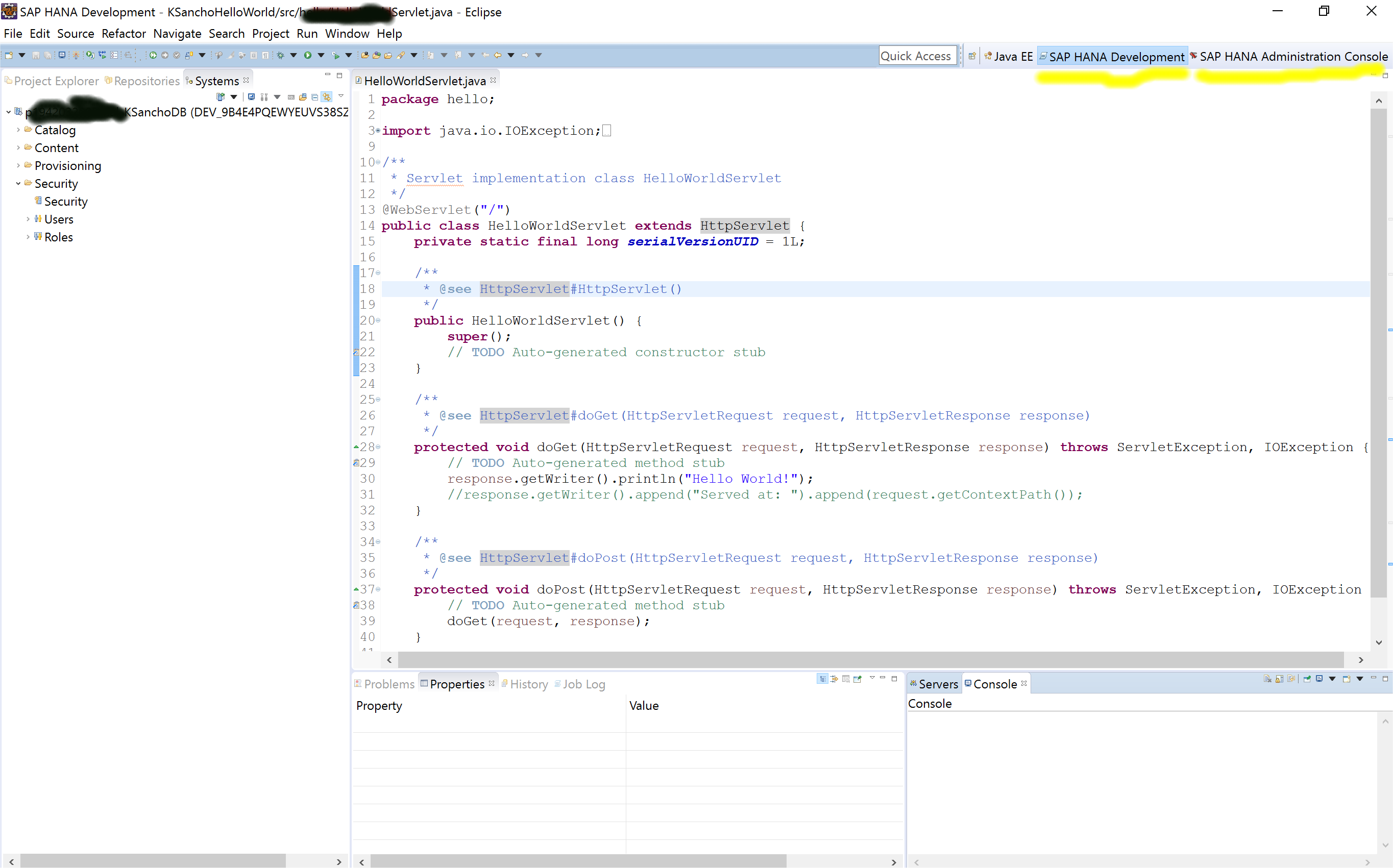Image resolution: width=1393 pixels, height=868 pixels.
Task: Switch to the Project Explorer tab
Action: point(51,81)
